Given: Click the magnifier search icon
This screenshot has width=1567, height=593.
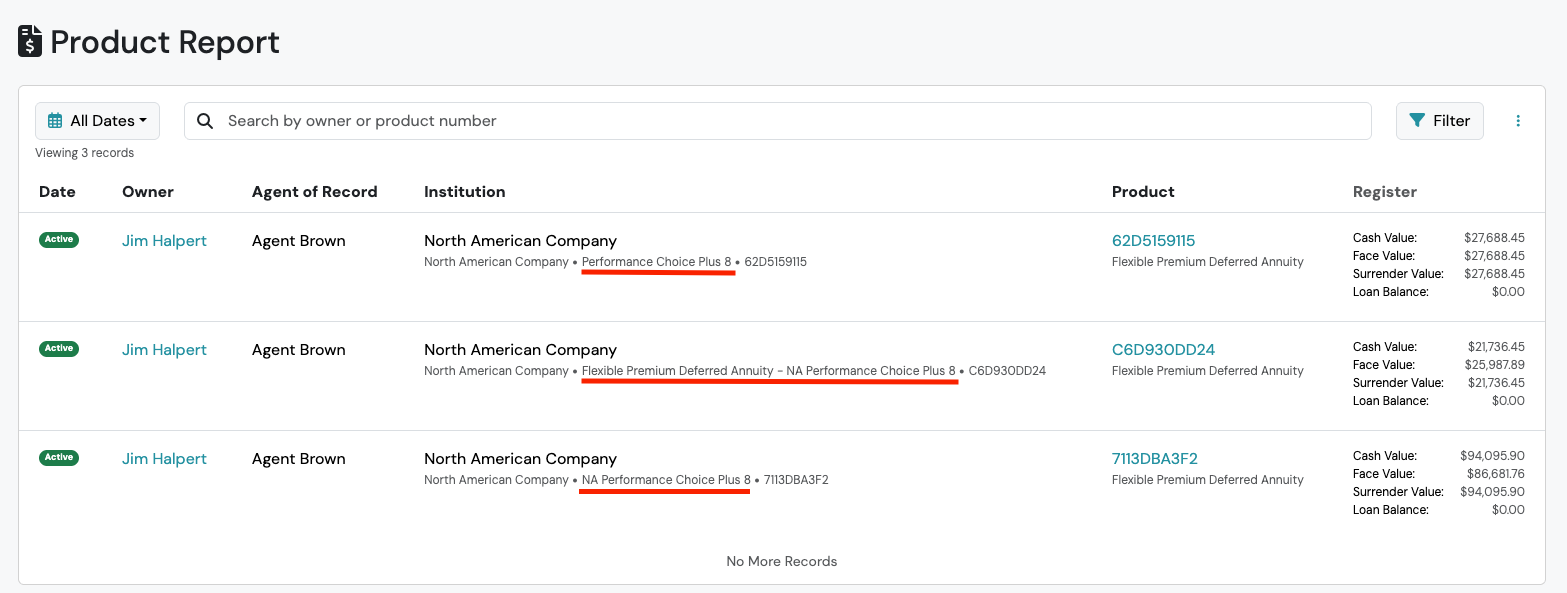Looking at the screenshot, I should coord(205,121).
